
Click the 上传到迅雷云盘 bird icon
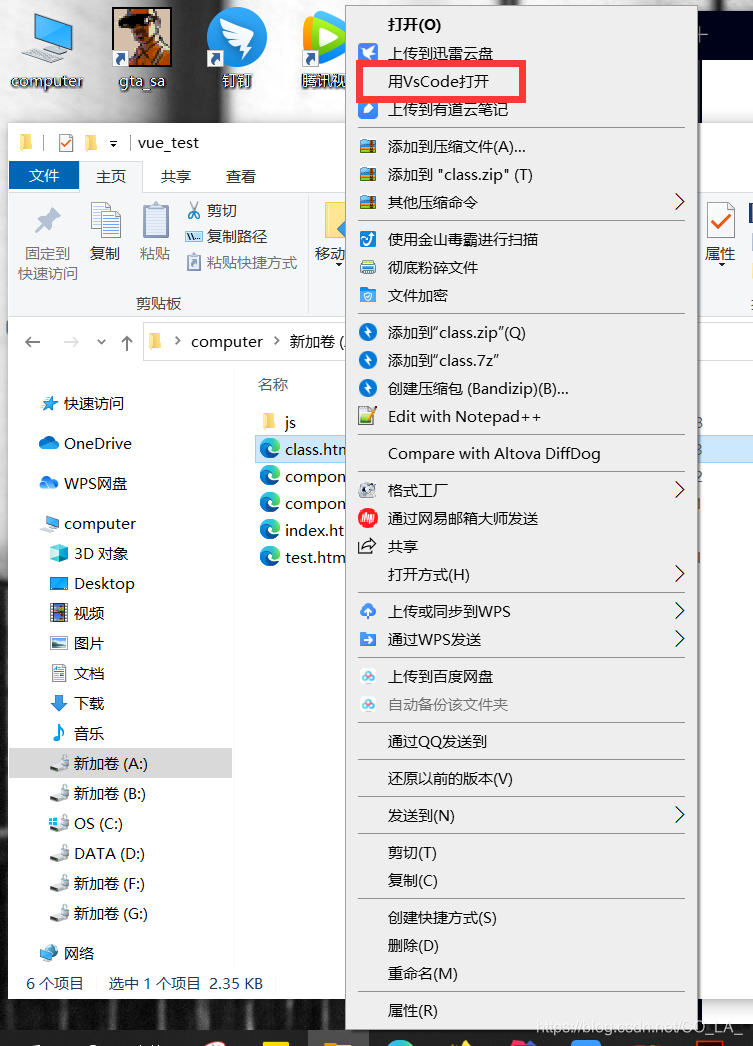(x=368, y=53)
